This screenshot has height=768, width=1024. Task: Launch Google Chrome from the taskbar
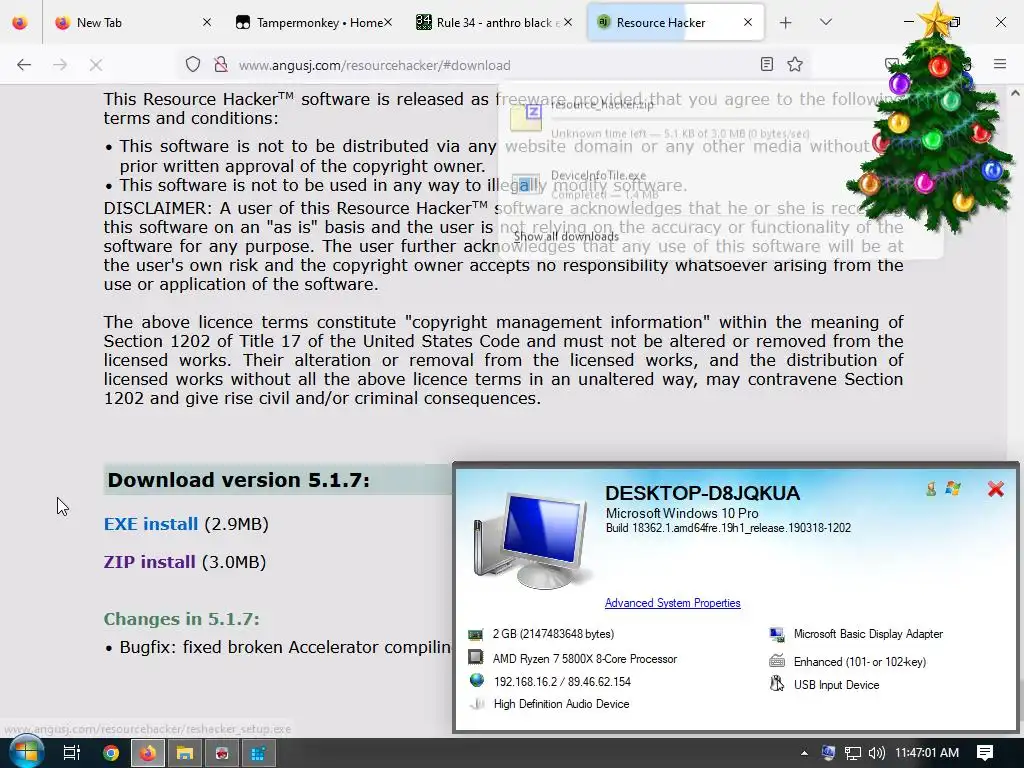[111, 753]
